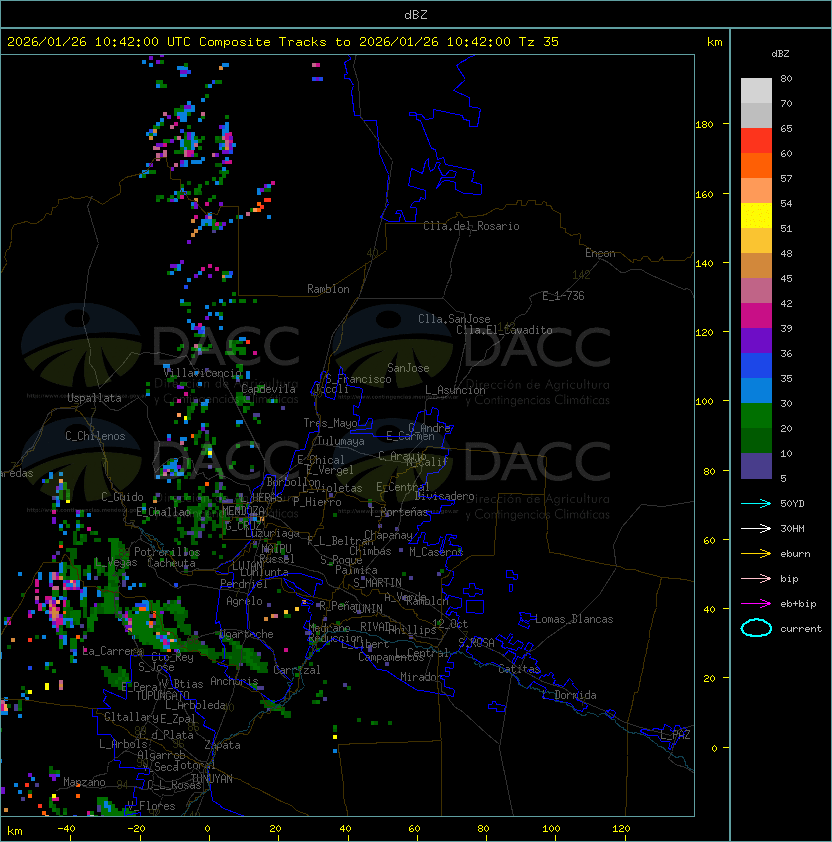Viewport: 832px width, 842px height.
Task: Click the 'L_Asuncion' map label
Action: [455, 390]
